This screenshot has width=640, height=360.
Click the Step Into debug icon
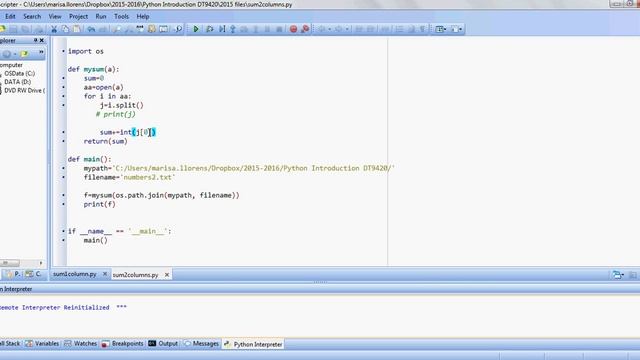tap(233, 29)
